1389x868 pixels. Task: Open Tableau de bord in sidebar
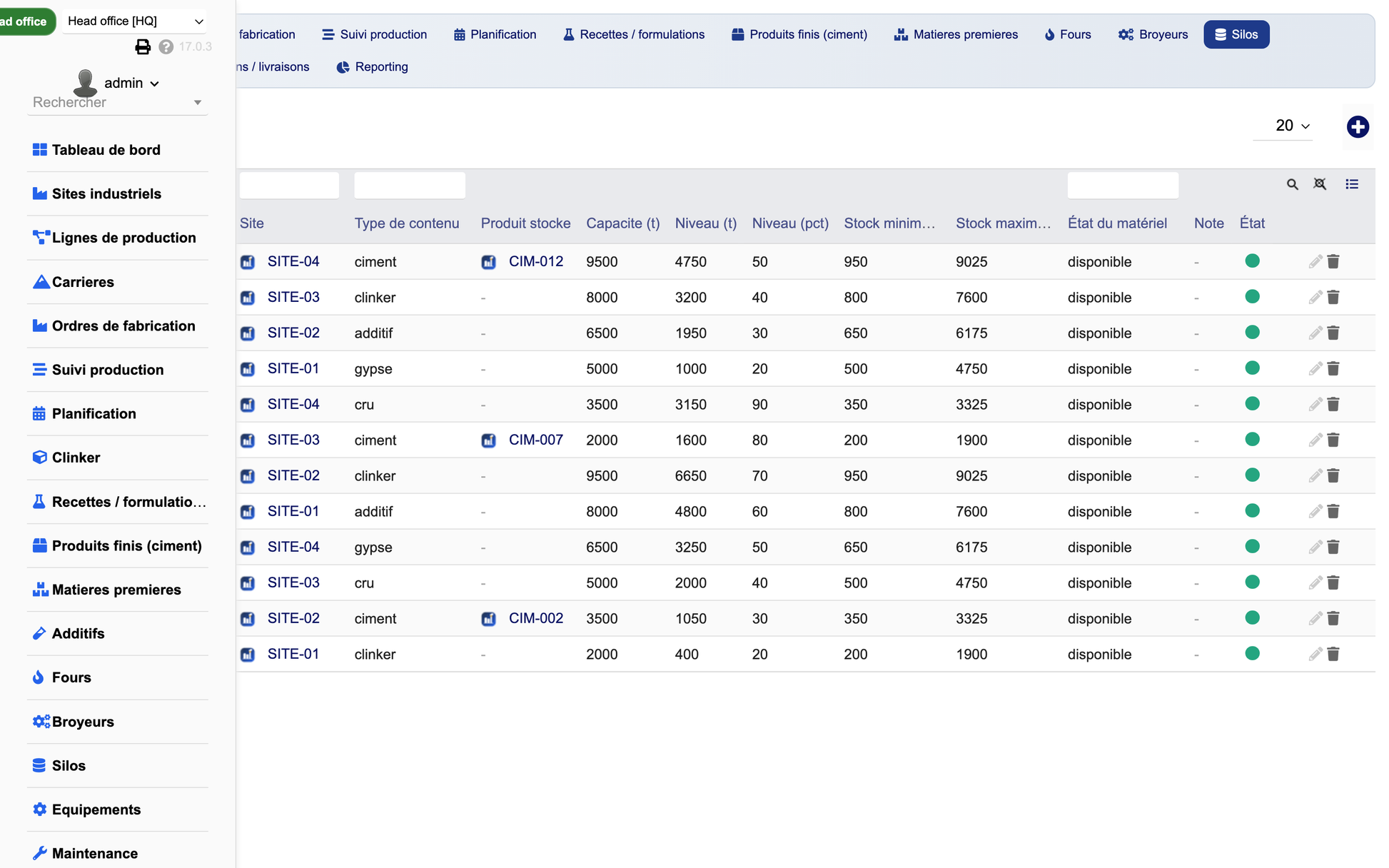96,150
